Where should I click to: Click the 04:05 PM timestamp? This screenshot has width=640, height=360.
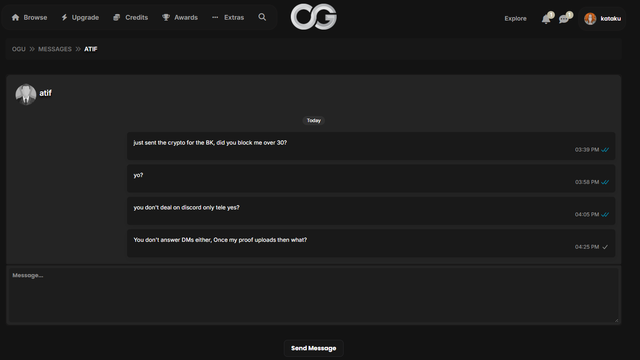pyautogui.click(x=587, y=214)
